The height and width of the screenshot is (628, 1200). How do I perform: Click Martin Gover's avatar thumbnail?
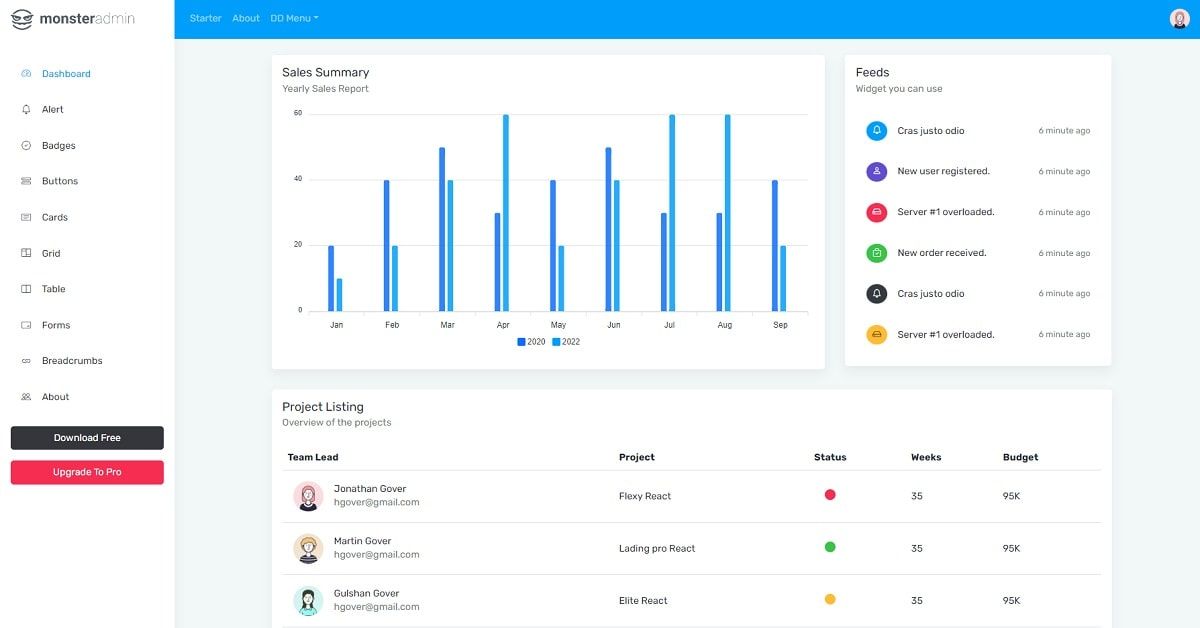(x=308, y=548)
